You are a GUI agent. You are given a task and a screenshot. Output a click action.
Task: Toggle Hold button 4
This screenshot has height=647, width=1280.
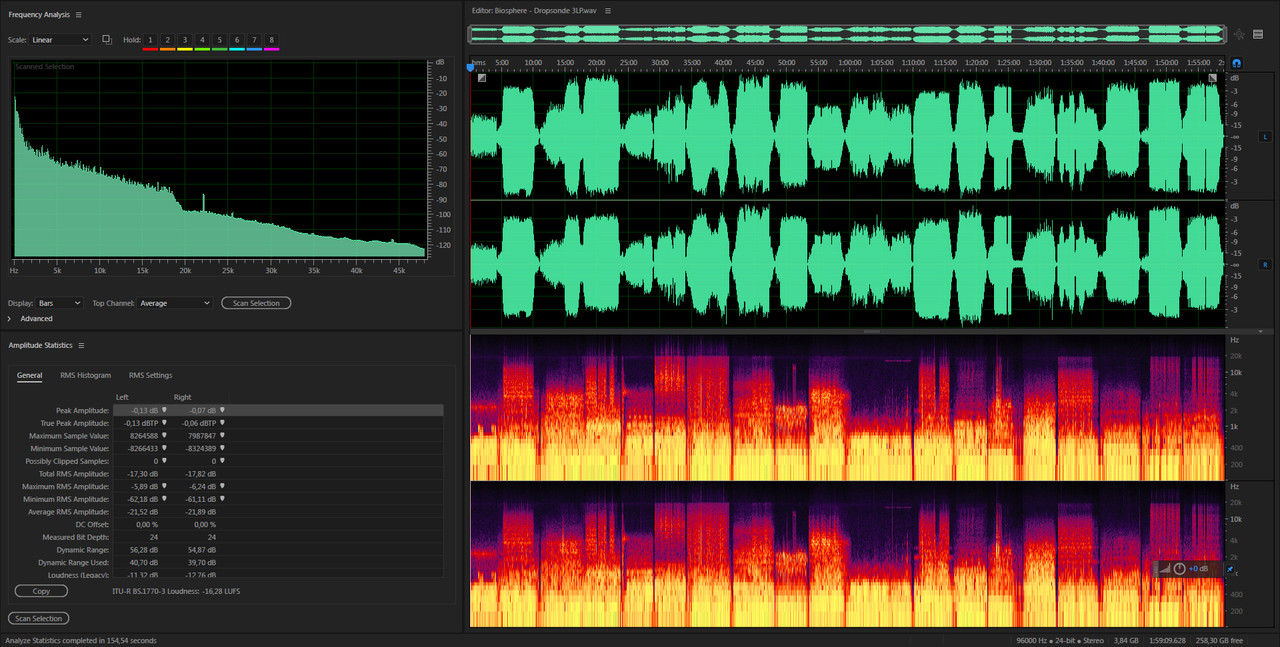[202, 40]
